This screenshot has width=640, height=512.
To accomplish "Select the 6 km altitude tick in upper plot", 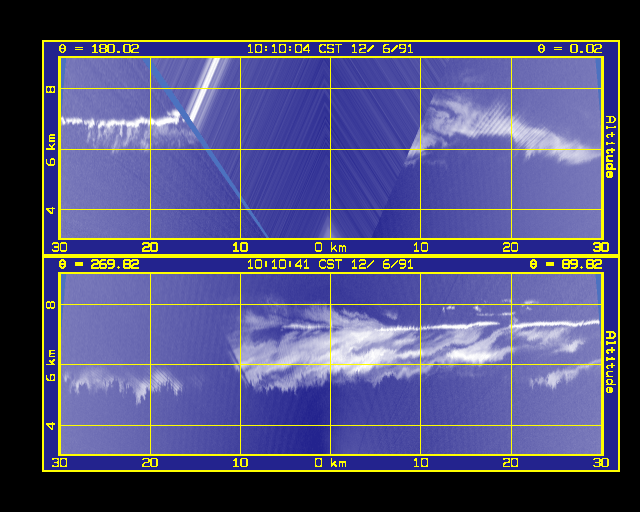I will 51,150.
